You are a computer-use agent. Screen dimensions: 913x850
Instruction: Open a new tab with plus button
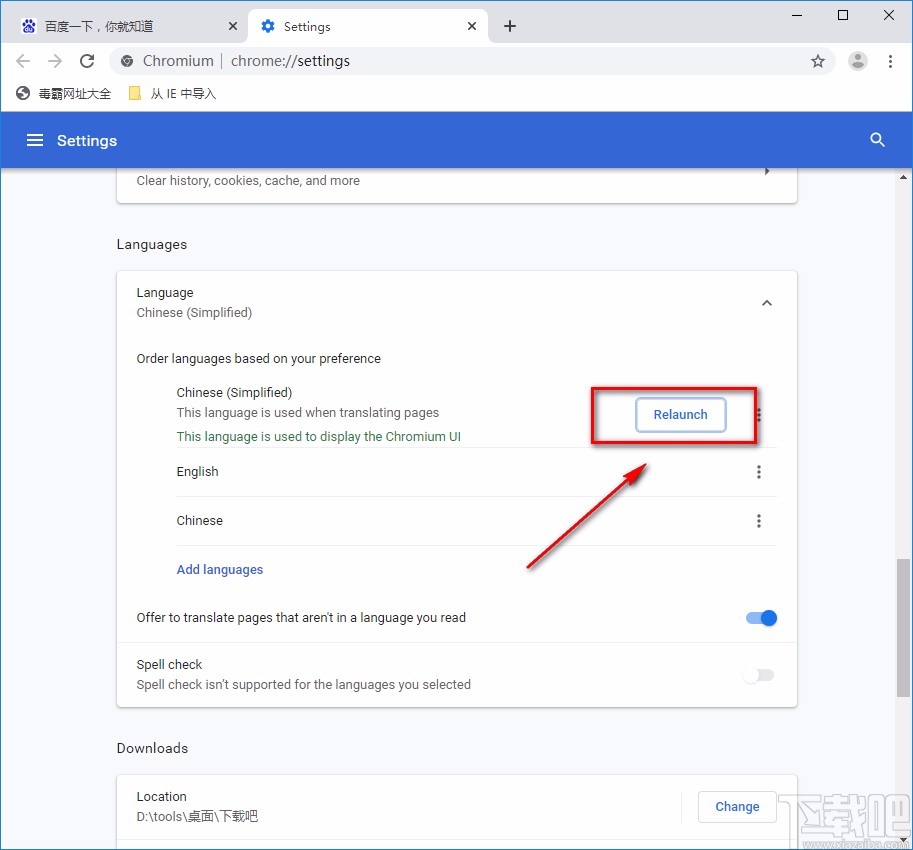(510, 26)
